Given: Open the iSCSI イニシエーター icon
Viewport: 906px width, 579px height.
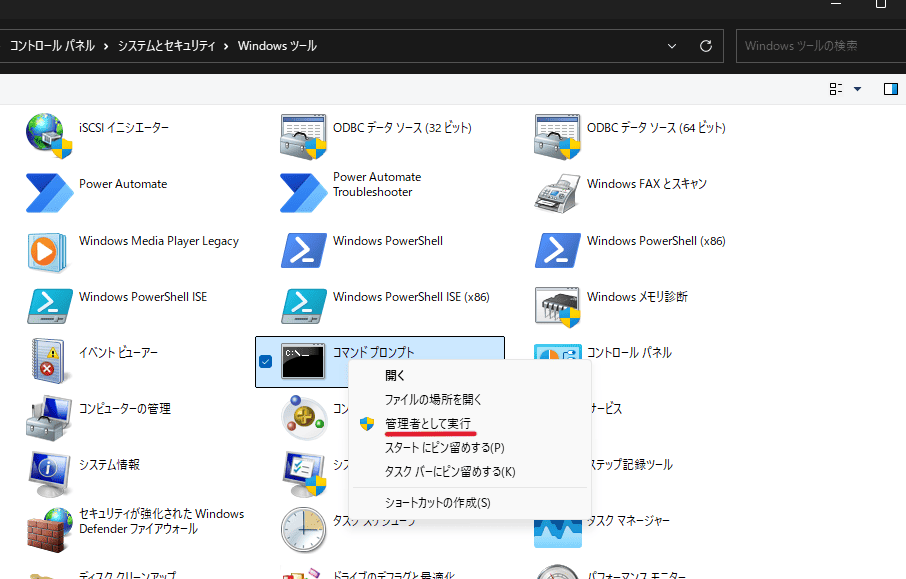Looking at the screenshot, I should pyautogui.click(x=49, y=136).
